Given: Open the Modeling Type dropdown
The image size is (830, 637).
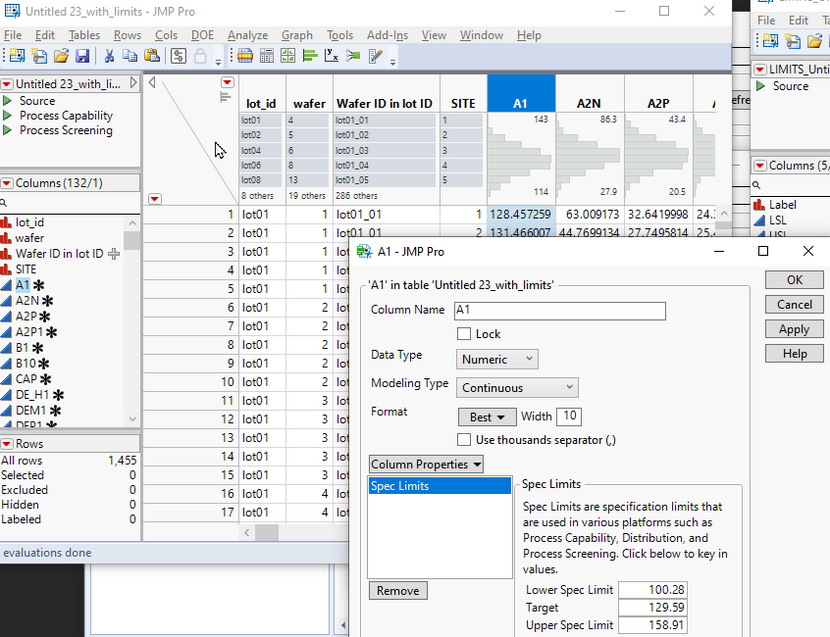Looking at the screenshot, I should pyautogui.click(x=517, y=387).
